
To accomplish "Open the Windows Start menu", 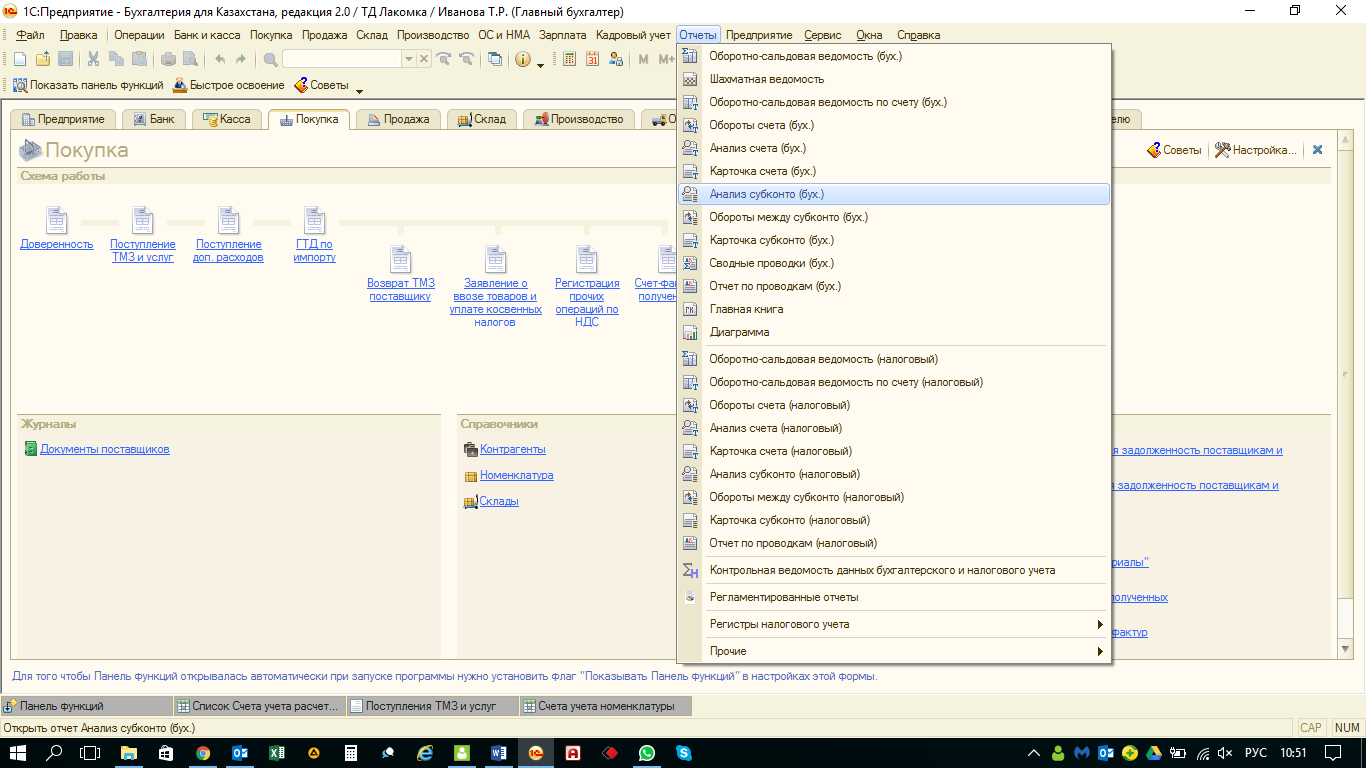I will [x=18, y=753].
